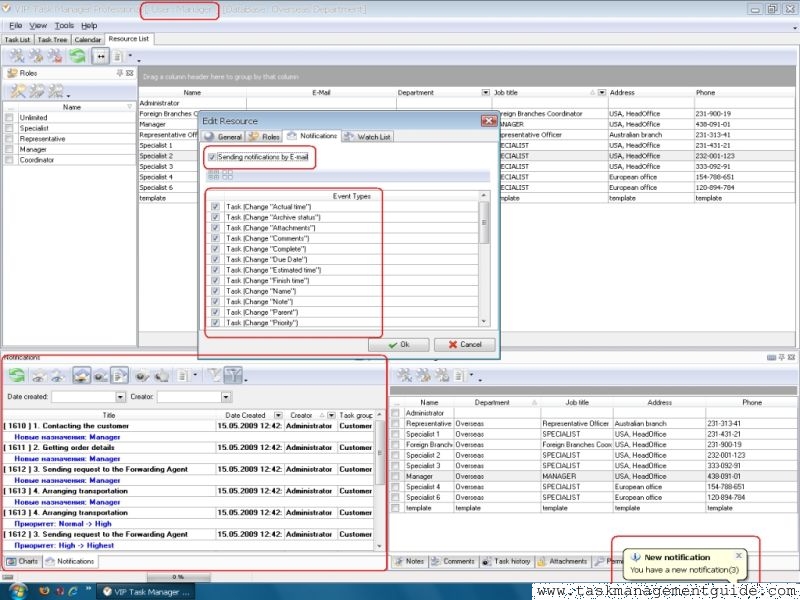This screenshot has height=600, width=800.
Task: Click Ok in the Edit Resource dialog
Action: 398,345
